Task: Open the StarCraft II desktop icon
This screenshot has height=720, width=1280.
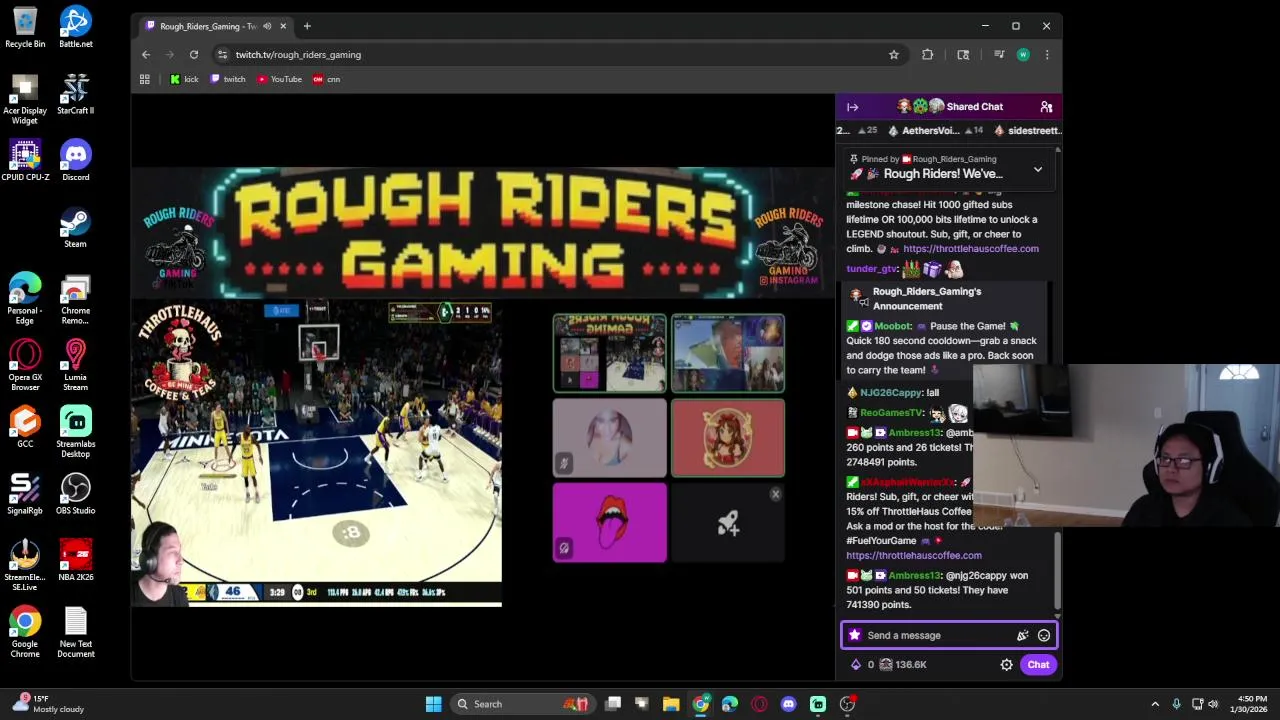Action: pos(76,93)
